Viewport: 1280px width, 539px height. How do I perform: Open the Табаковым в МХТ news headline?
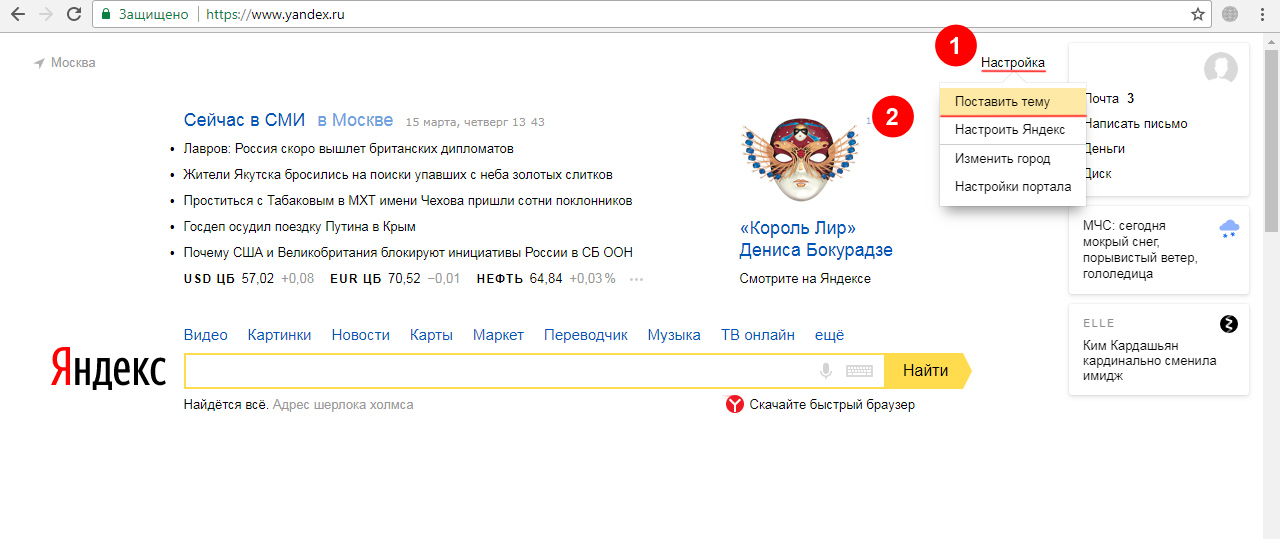coord(408,201)
